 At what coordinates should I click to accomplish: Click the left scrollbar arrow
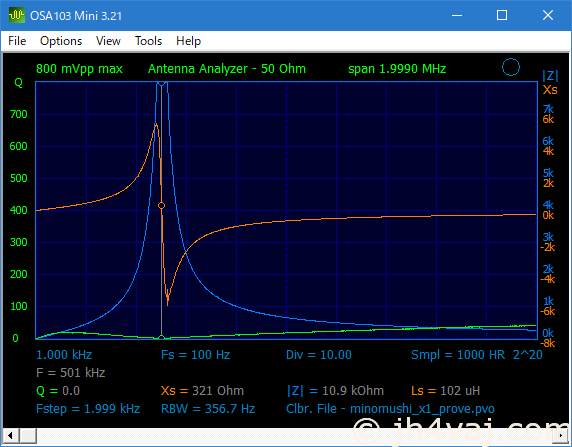pyautogui.click(x=10, y=436)
